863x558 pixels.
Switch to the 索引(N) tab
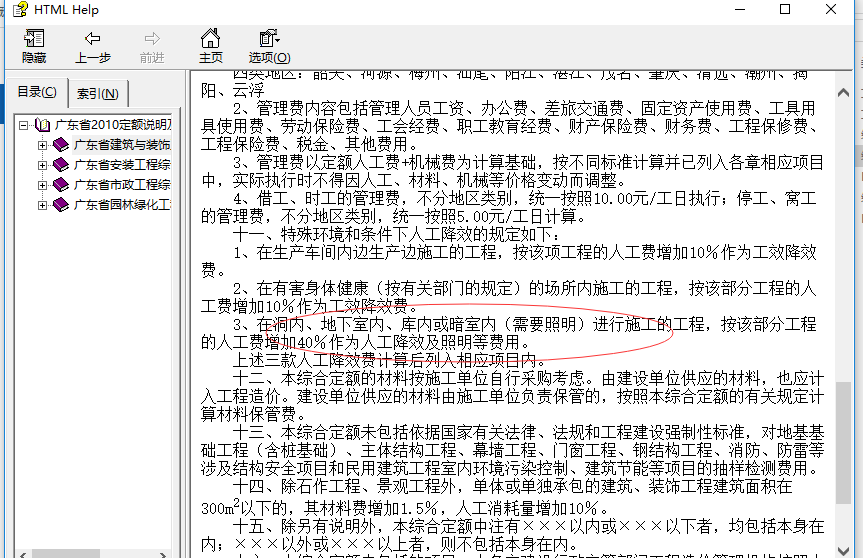coord(97,94)
